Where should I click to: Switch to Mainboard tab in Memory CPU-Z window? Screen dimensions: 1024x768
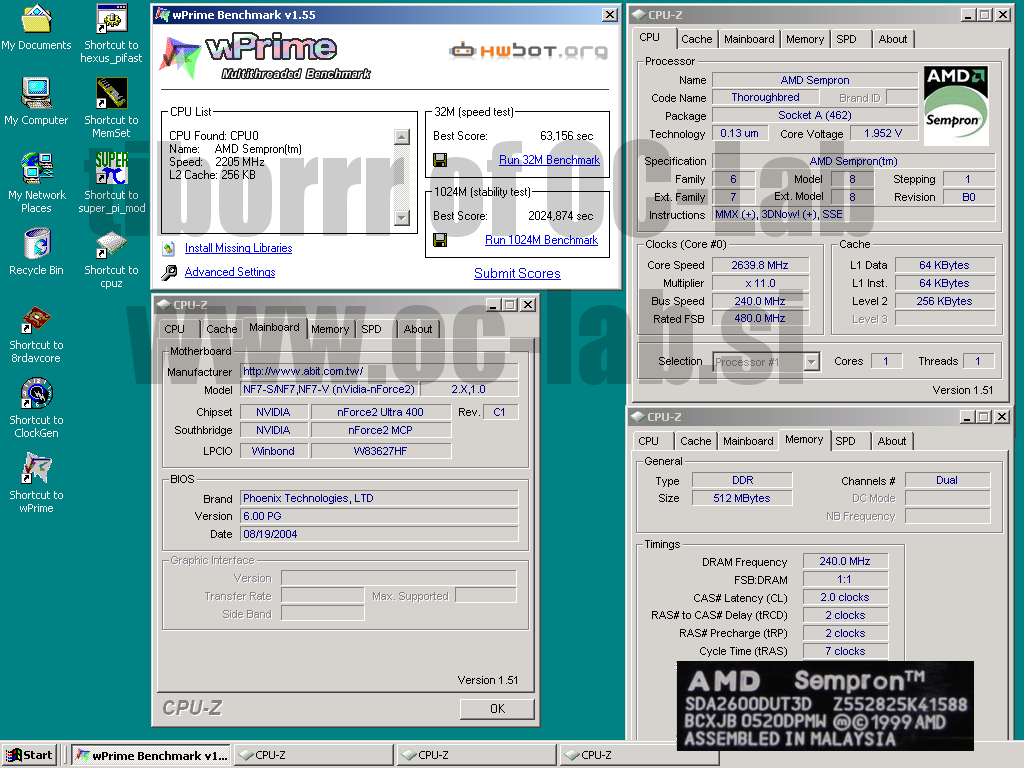(748, 441)
